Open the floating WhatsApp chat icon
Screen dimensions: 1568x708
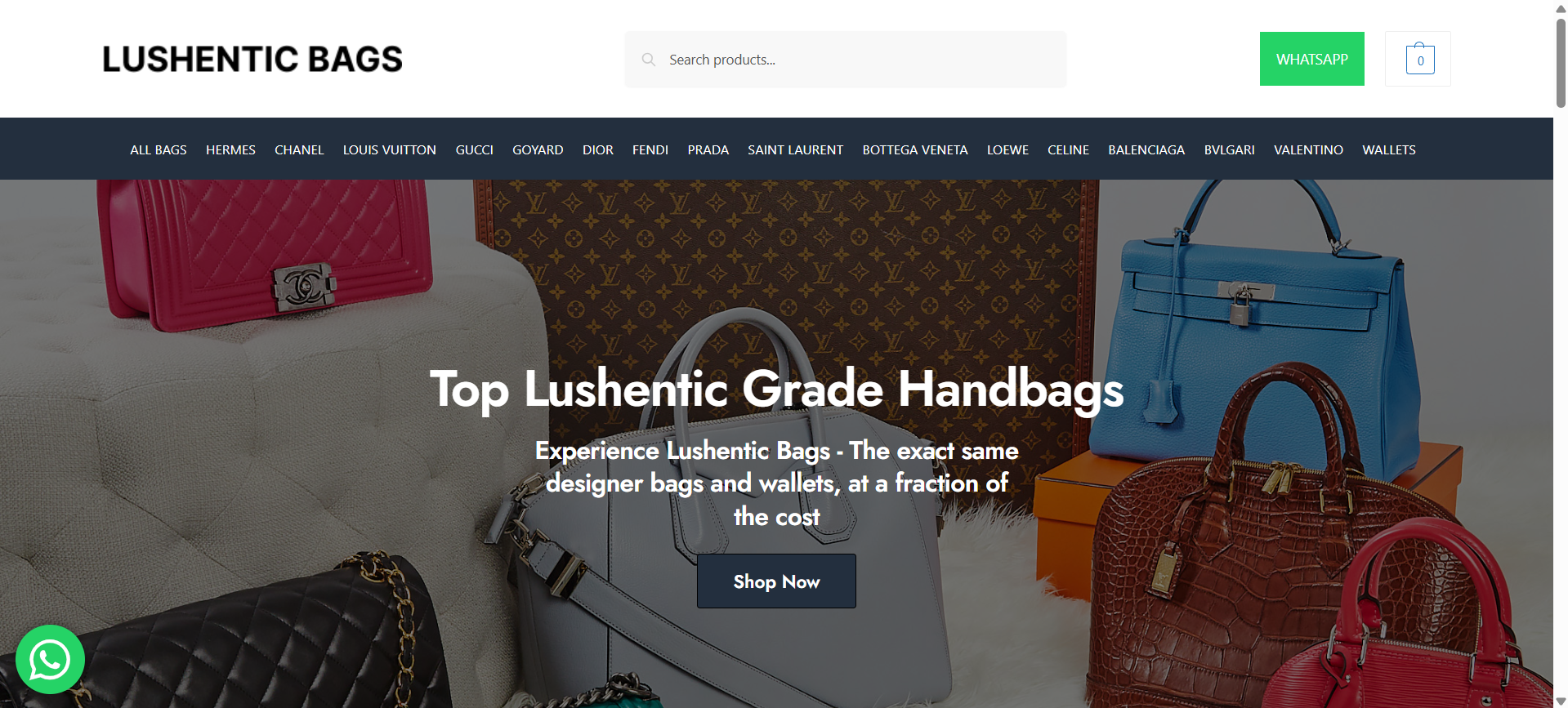click(50, 659)
